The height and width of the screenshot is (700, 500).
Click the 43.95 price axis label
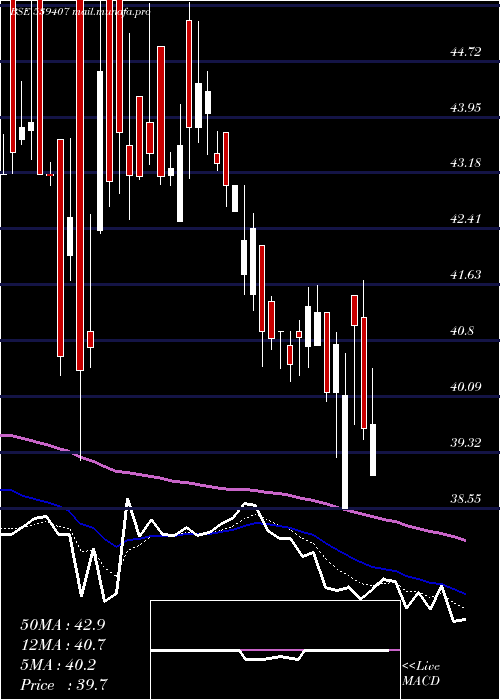point(466,107)
